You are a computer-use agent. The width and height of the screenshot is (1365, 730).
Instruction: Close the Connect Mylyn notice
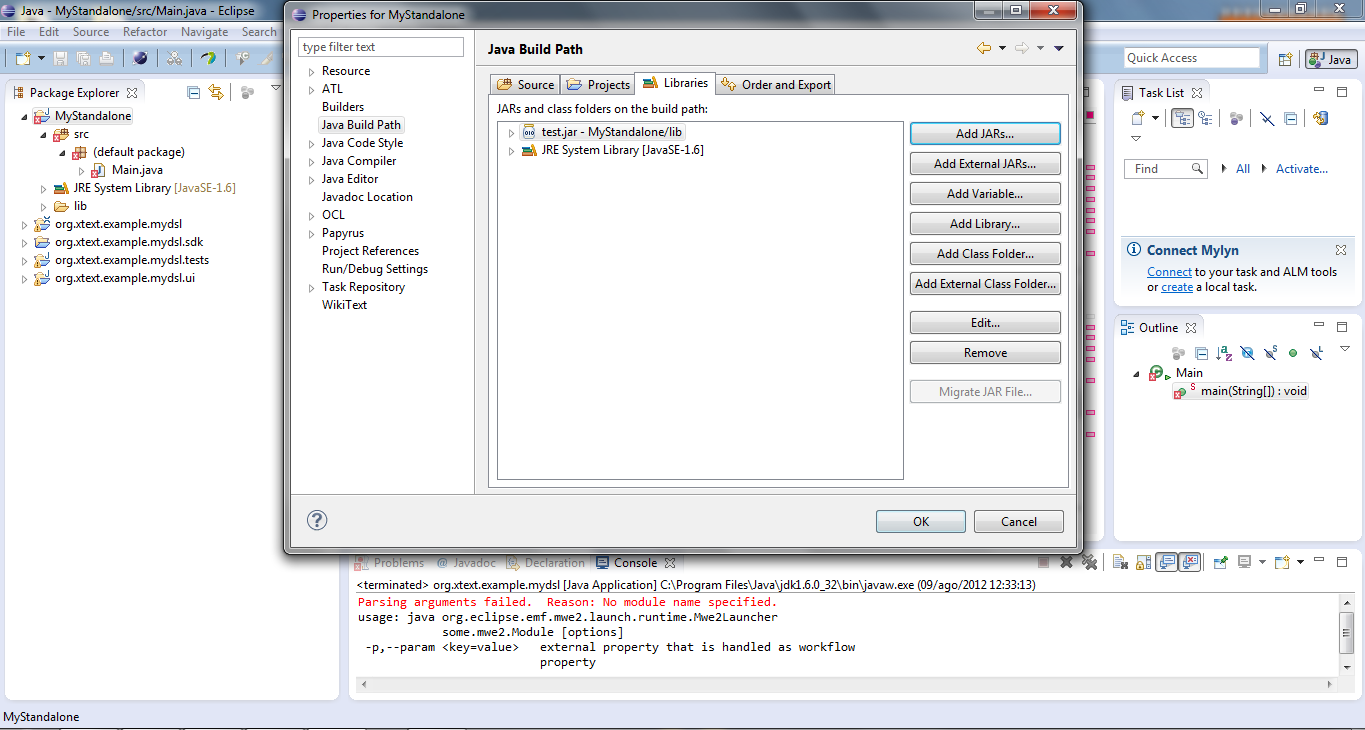click(x=1341, y=250)
